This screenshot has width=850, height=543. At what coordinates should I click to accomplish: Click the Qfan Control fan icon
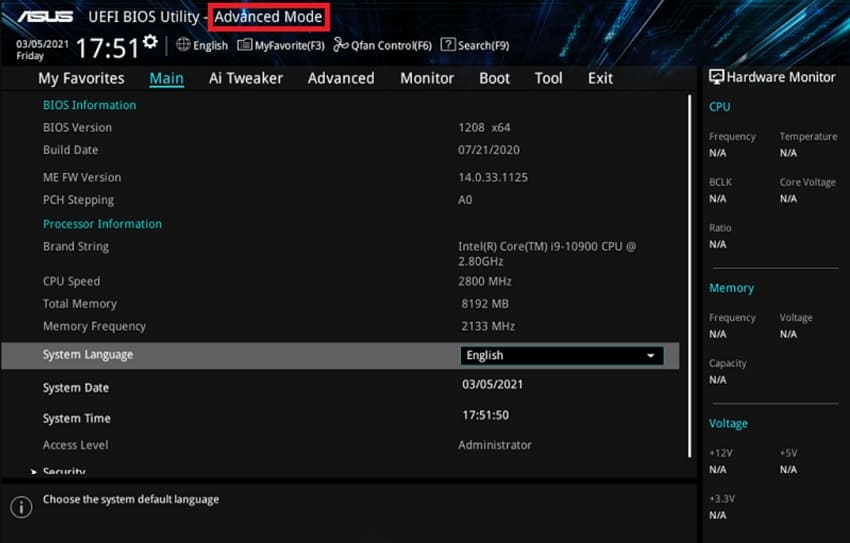pos(340,44)
